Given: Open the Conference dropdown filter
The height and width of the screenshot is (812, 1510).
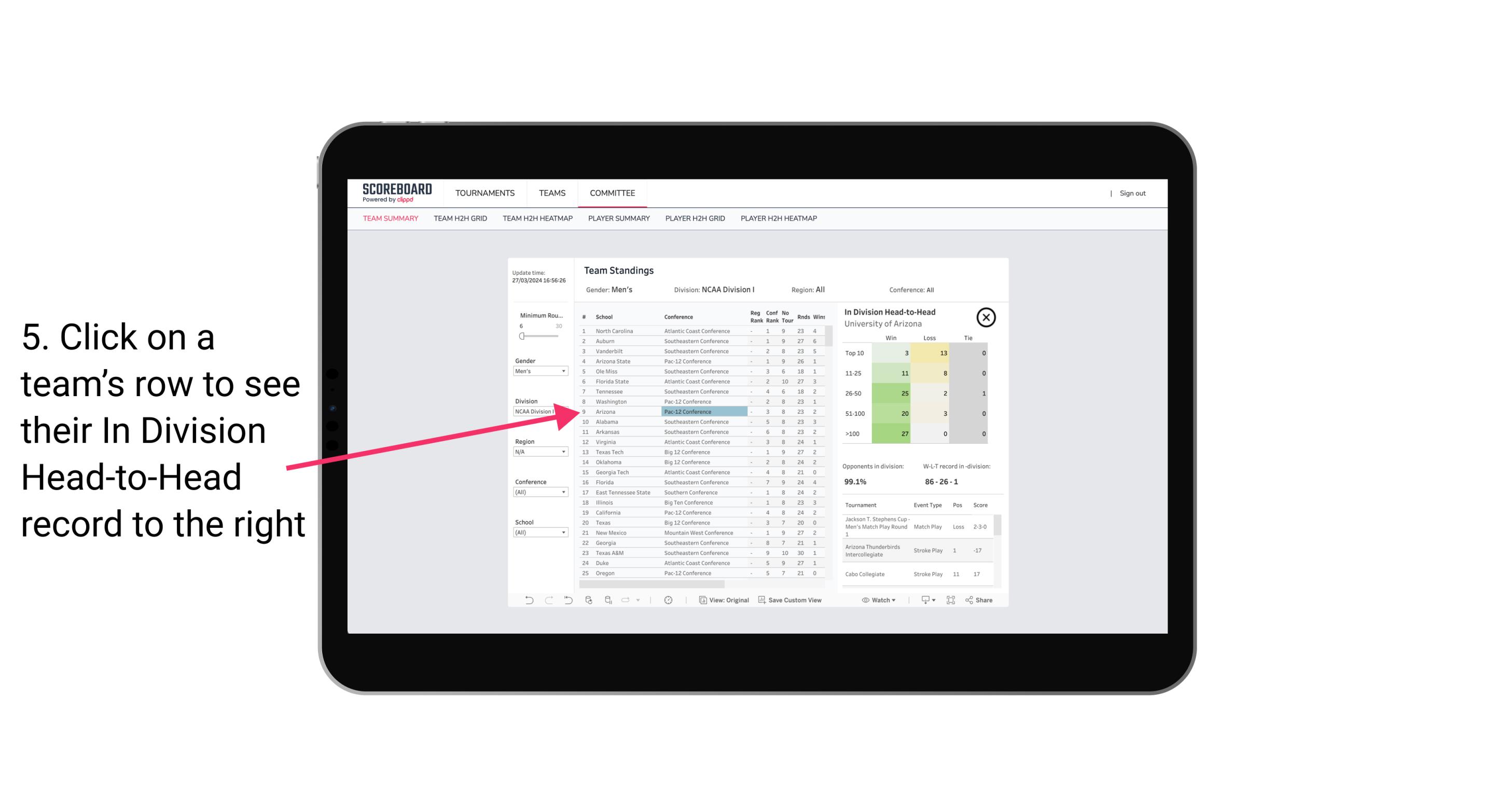Looking at the screenshot, I should pyautogui.click(x=537, y=493).
